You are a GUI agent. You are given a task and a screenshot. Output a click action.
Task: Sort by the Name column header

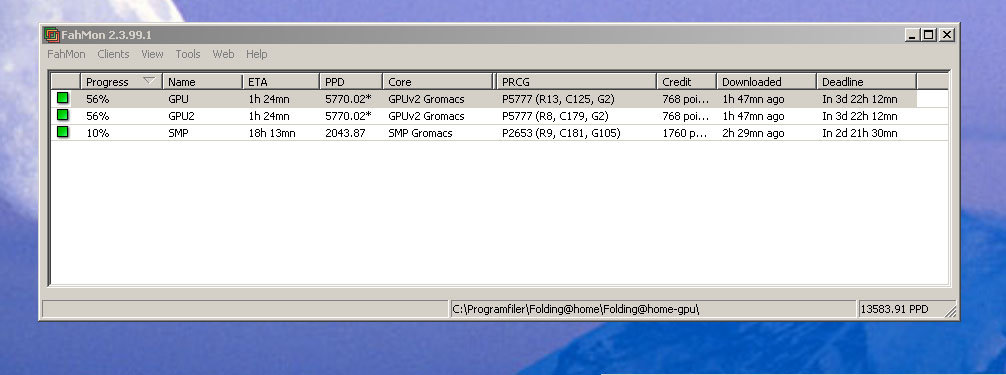click(x=202, y=82)
